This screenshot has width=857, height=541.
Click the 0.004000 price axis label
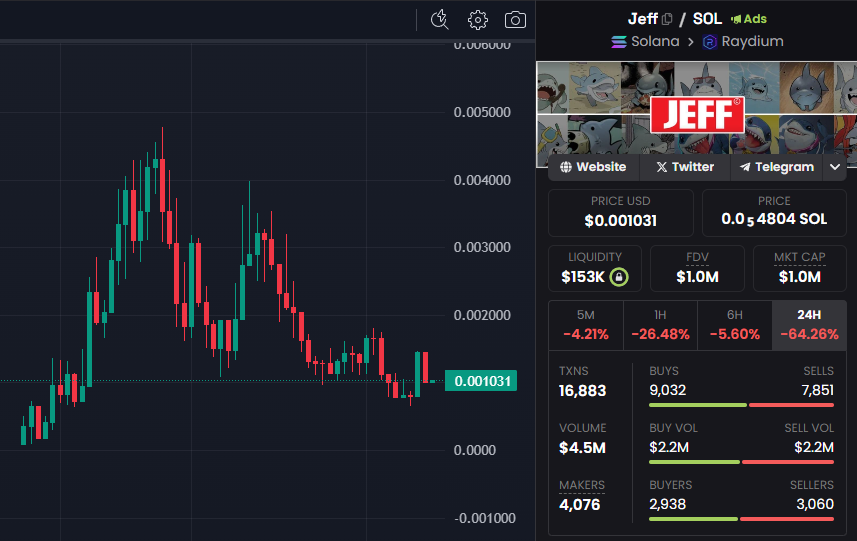pos(482,180)
